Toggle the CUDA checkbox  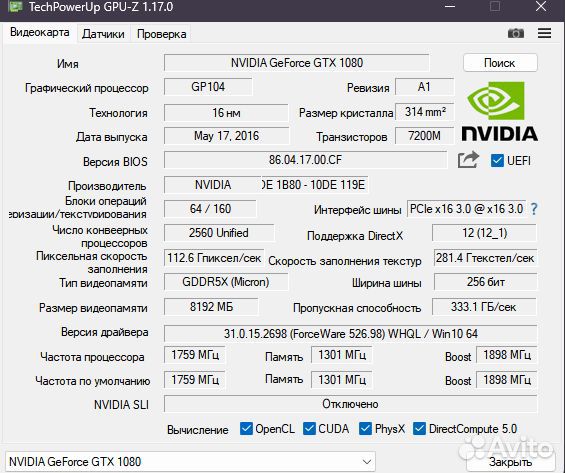(309, 429)
